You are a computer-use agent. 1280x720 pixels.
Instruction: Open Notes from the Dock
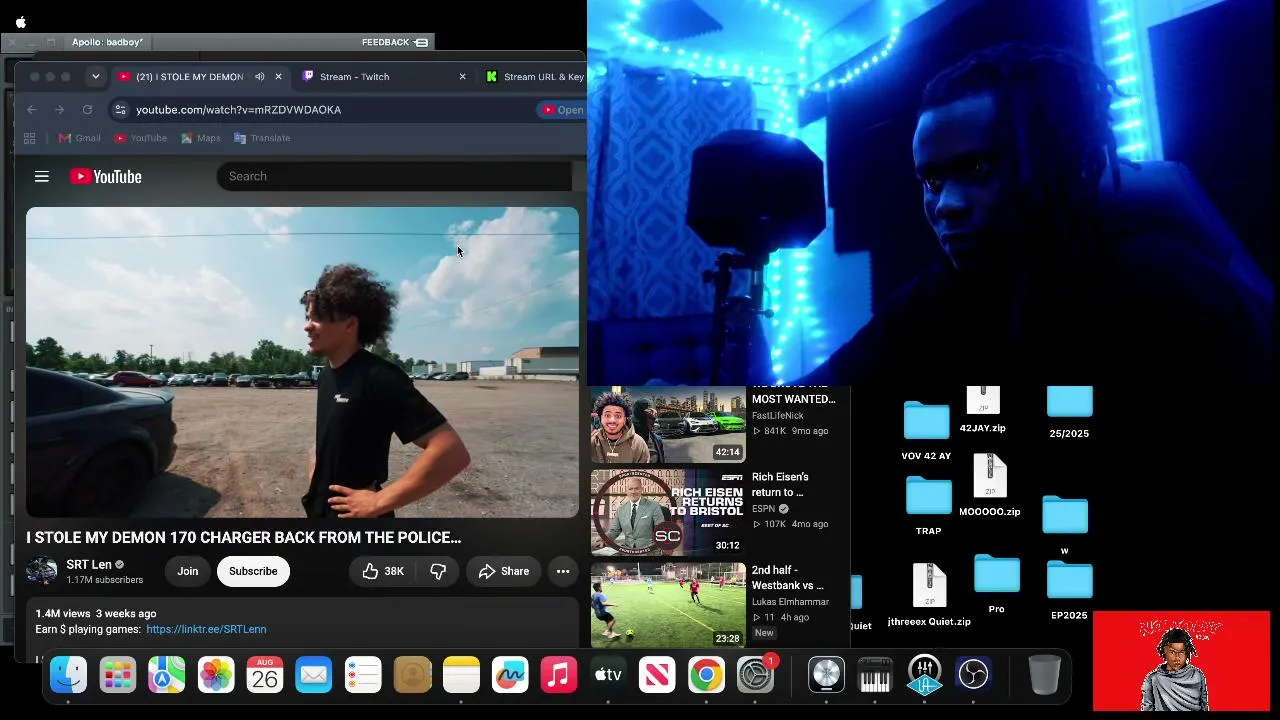tap(461, 675)
